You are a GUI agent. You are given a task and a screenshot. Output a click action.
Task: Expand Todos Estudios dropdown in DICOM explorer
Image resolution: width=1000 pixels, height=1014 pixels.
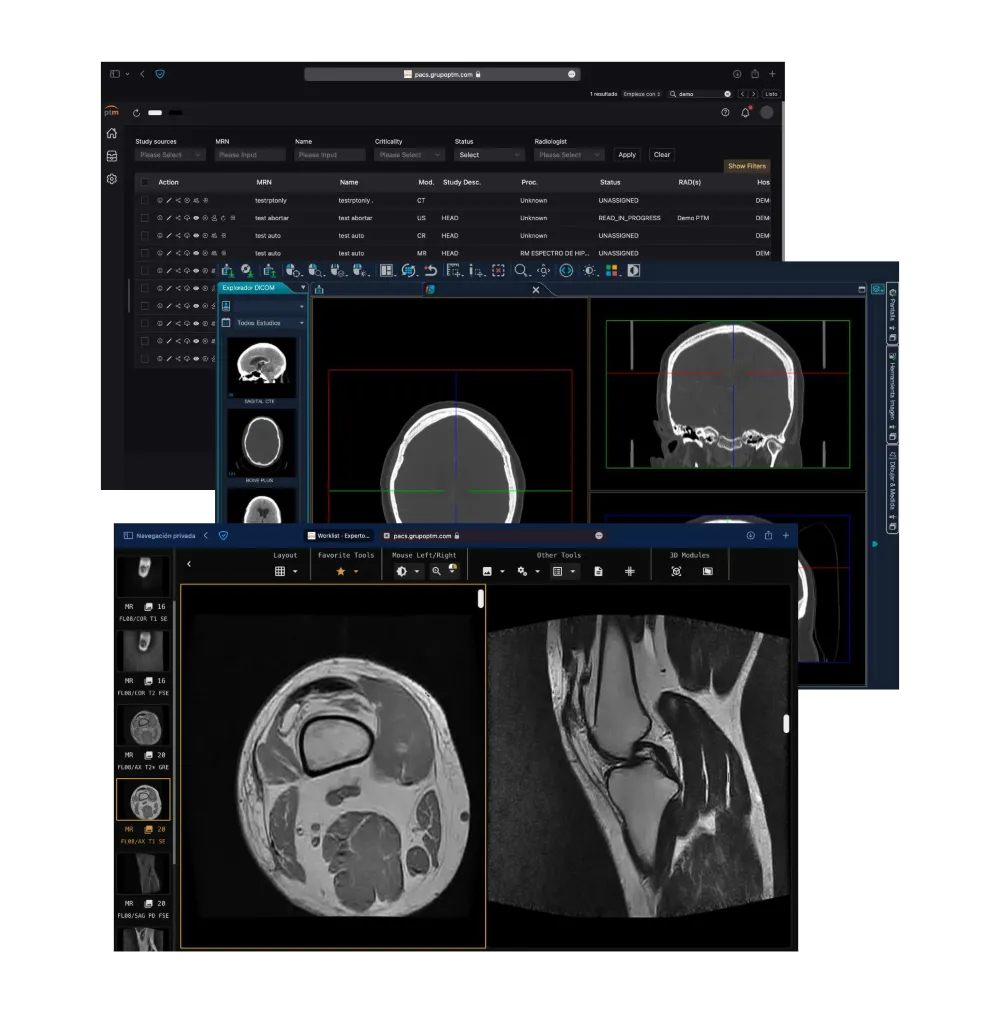pyautogui.click(x=301, y=323)
